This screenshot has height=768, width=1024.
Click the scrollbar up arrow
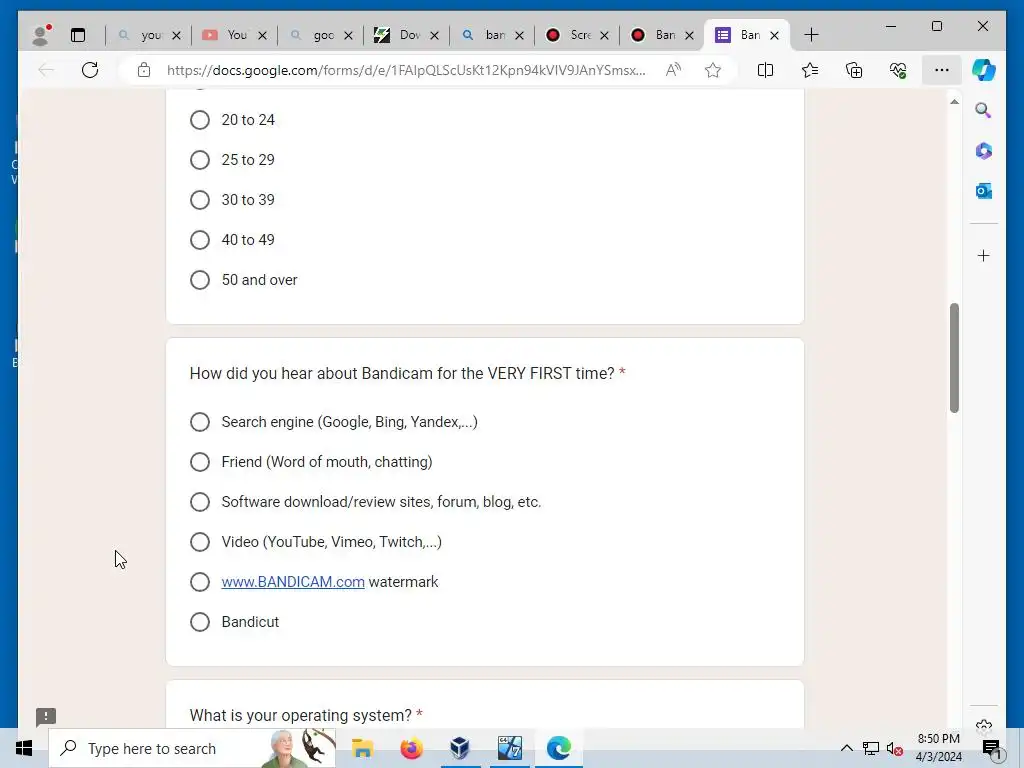(x=954, y=102)
